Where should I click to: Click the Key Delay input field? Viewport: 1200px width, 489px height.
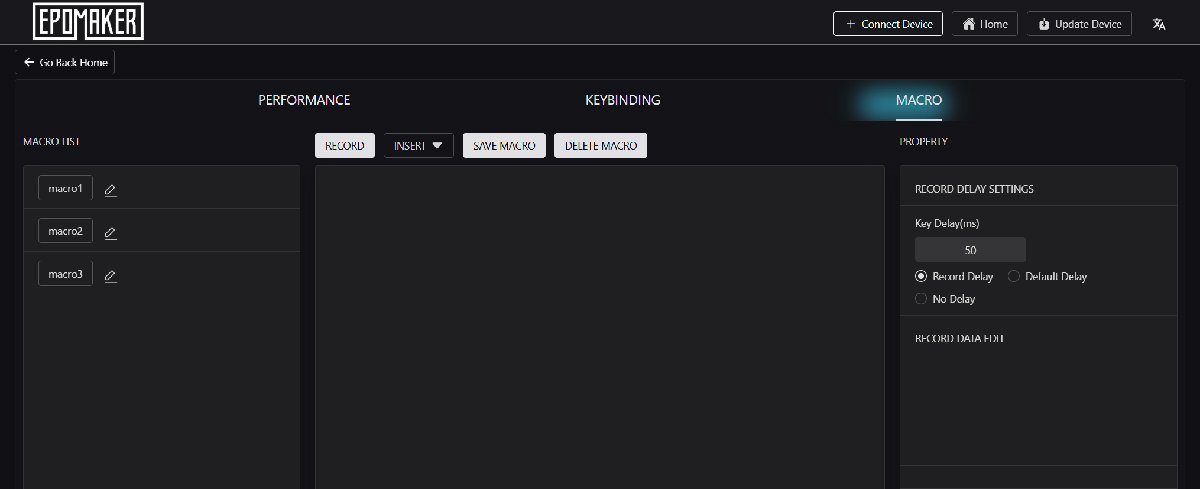click(970, 250)
